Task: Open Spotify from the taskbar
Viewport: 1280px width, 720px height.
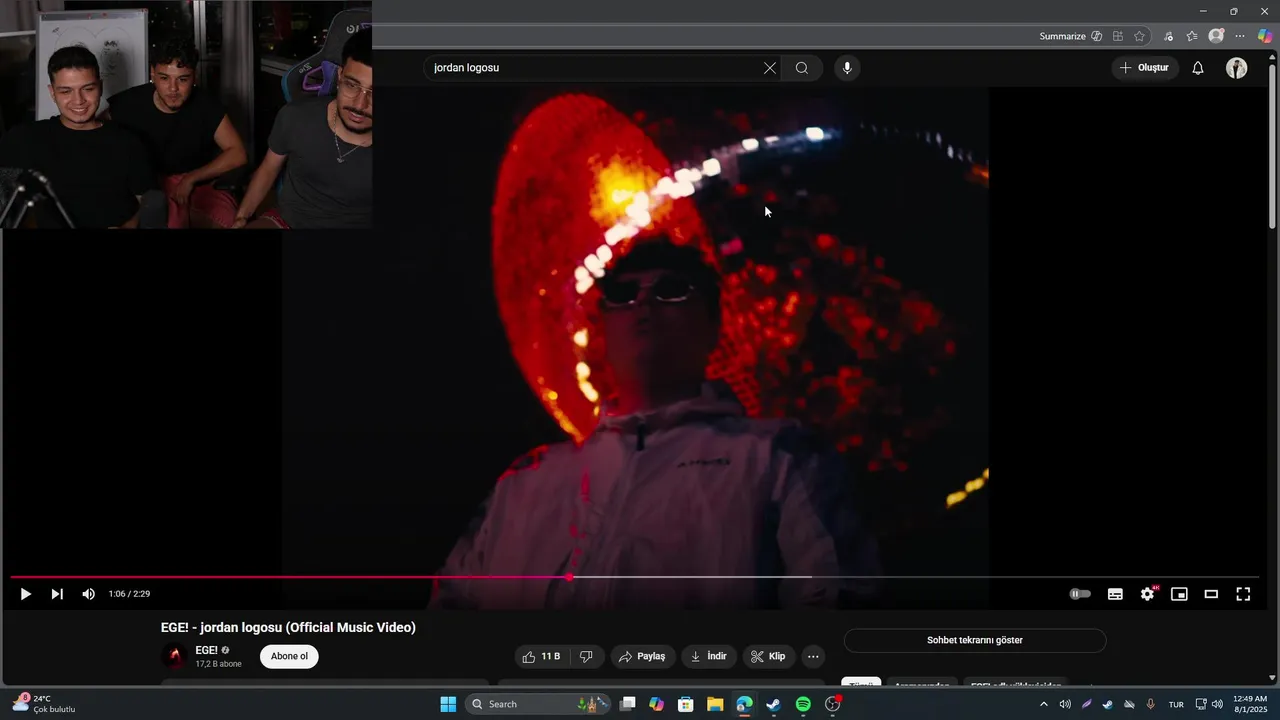Action: point(803,704)
